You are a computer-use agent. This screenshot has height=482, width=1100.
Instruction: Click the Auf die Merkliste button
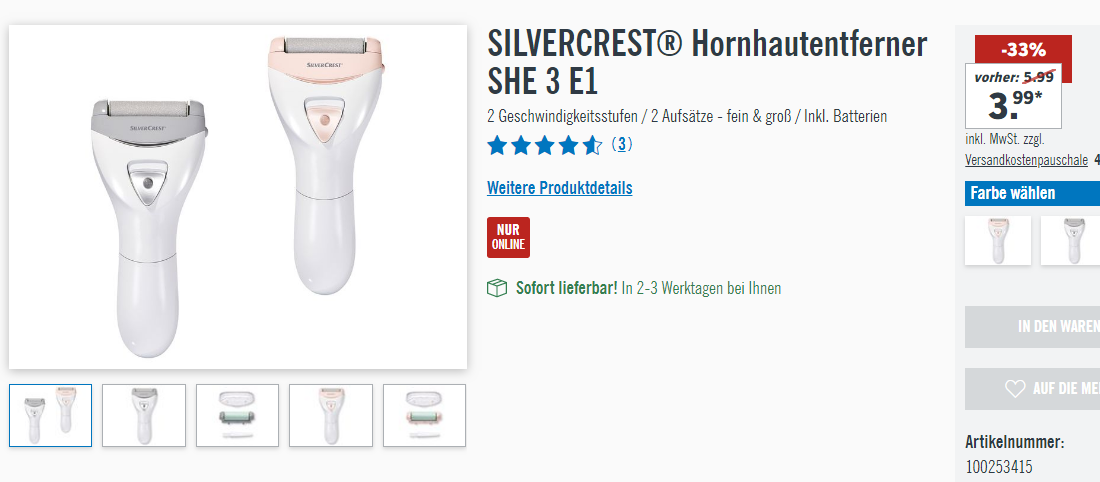[1032, 389]
